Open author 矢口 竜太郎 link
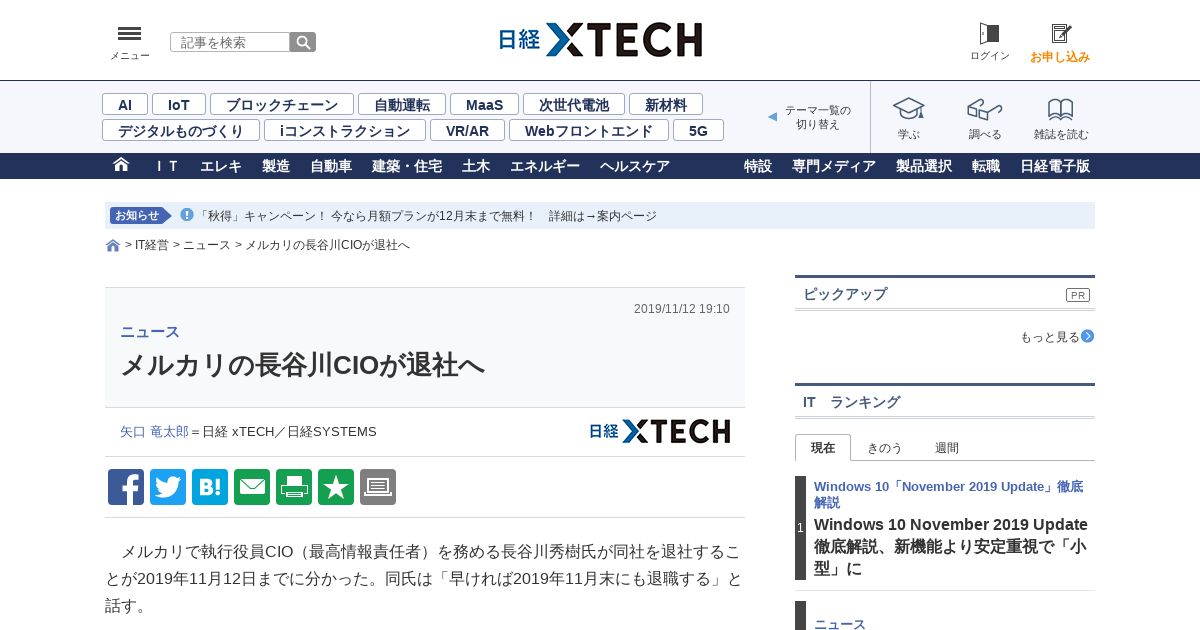 [x=154, y=432]
